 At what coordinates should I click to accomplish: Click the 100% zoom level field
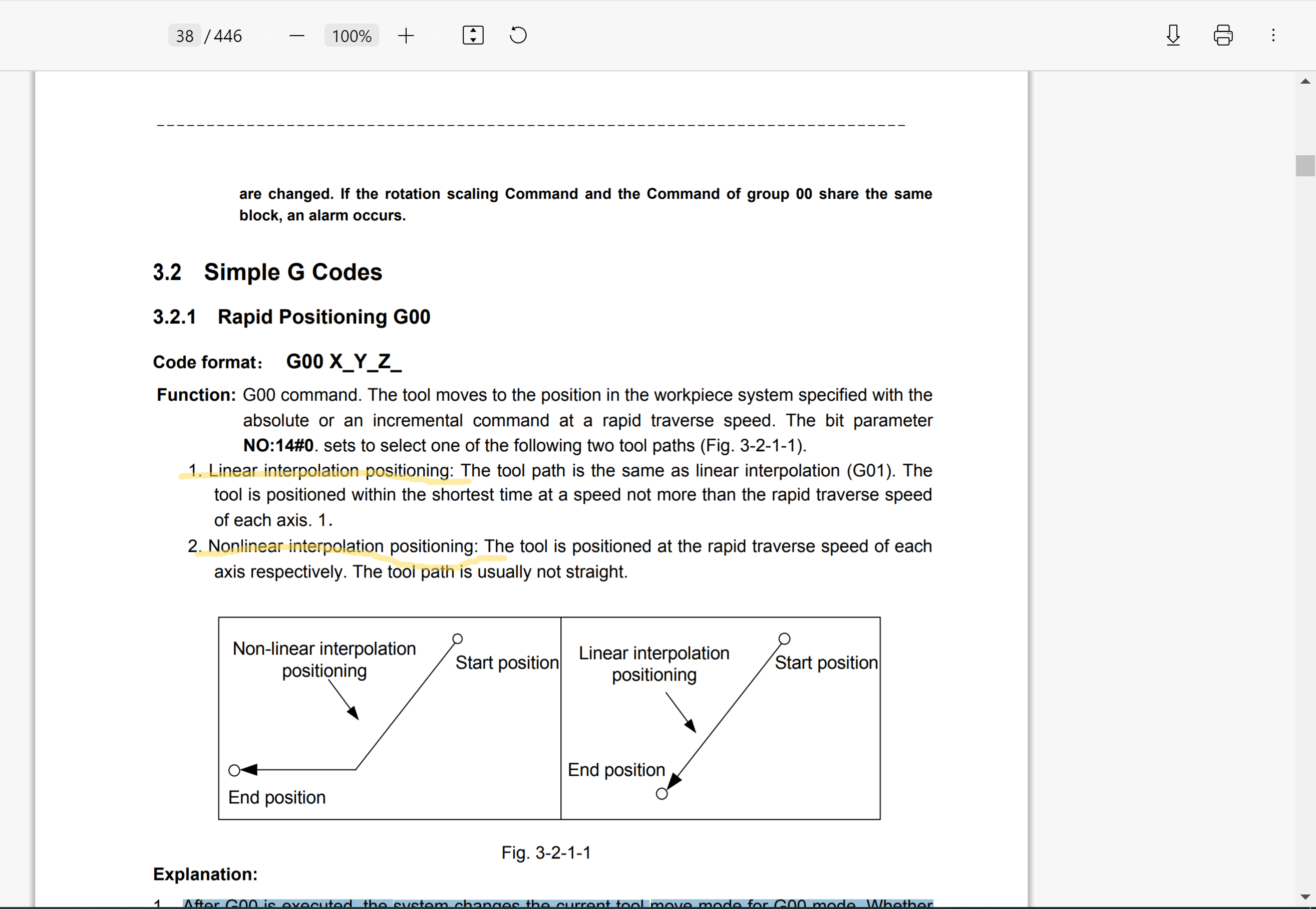tap(352, 36)
